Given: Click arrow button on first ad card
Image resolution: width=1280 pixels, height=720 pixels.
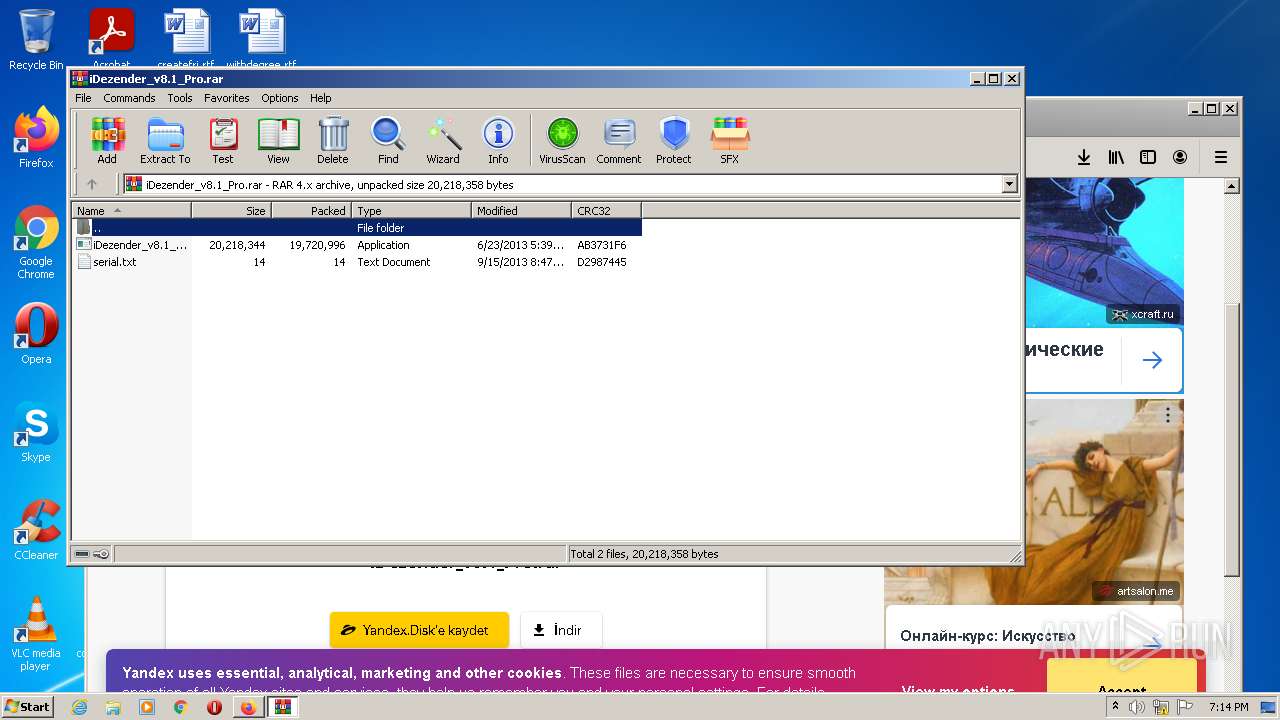Looking at the screenshot, I should (x=1152, y=360).
